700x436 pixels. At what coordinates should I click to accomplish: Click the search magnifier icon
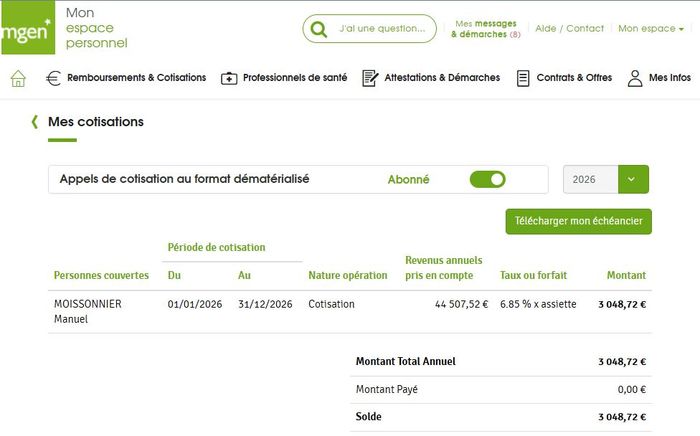click(x=319, y=29)
